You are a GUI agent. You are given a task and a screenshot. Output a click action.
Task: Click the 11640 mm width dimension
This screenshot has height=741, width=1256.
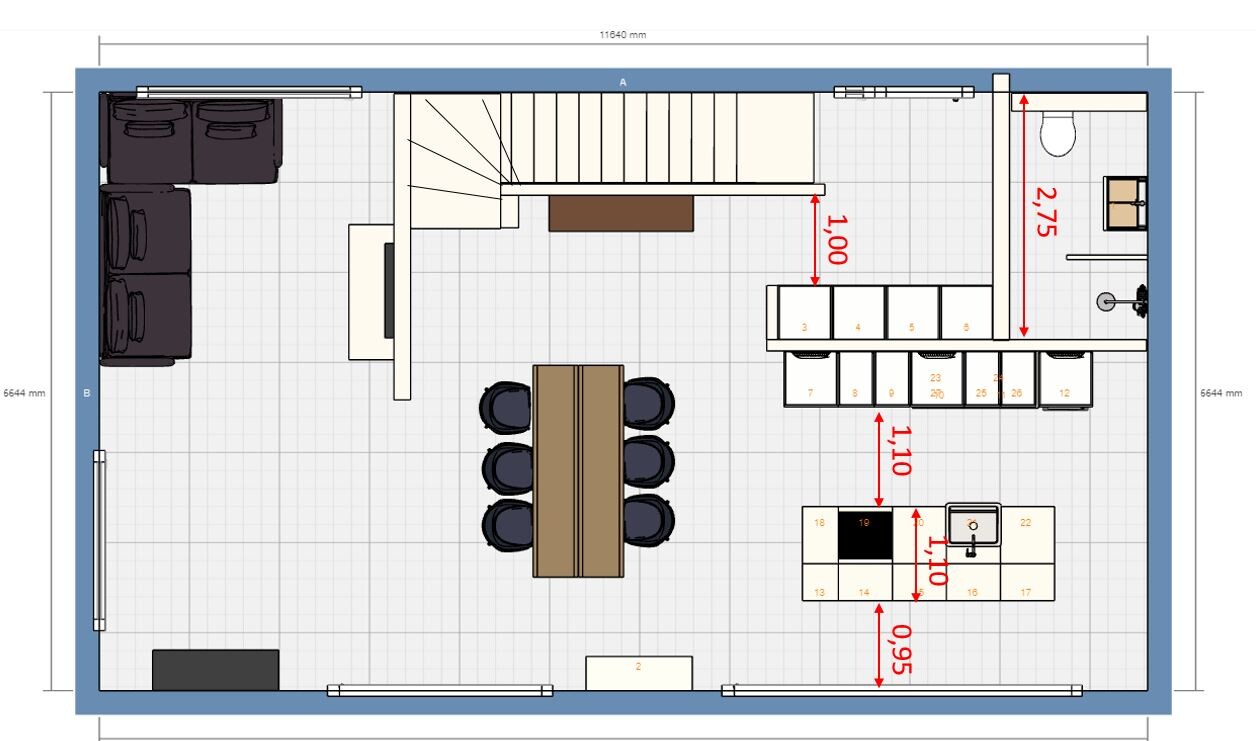[622, 34]
